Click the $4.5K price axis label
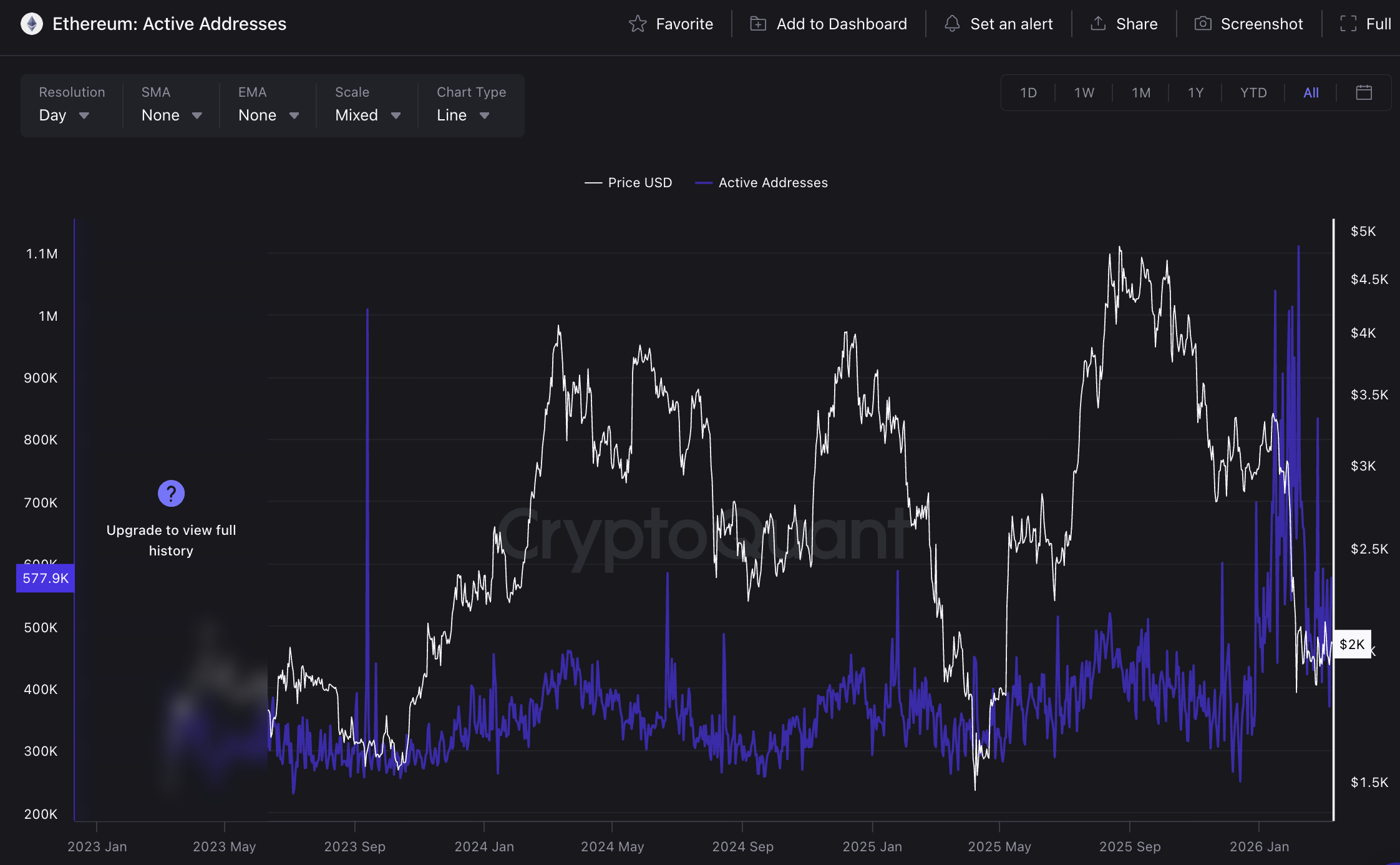Image resolution: width=1400 pixels, height=865 pixels. 1369,279
